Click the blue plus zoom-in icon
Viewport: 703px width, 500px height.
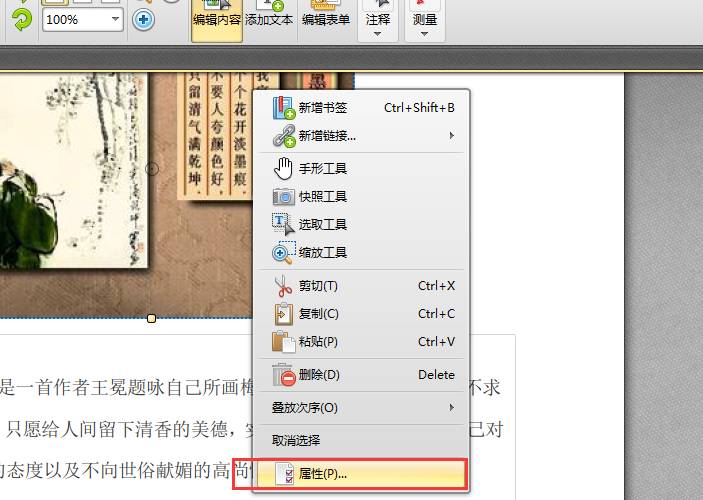click(x=143, y=20)
